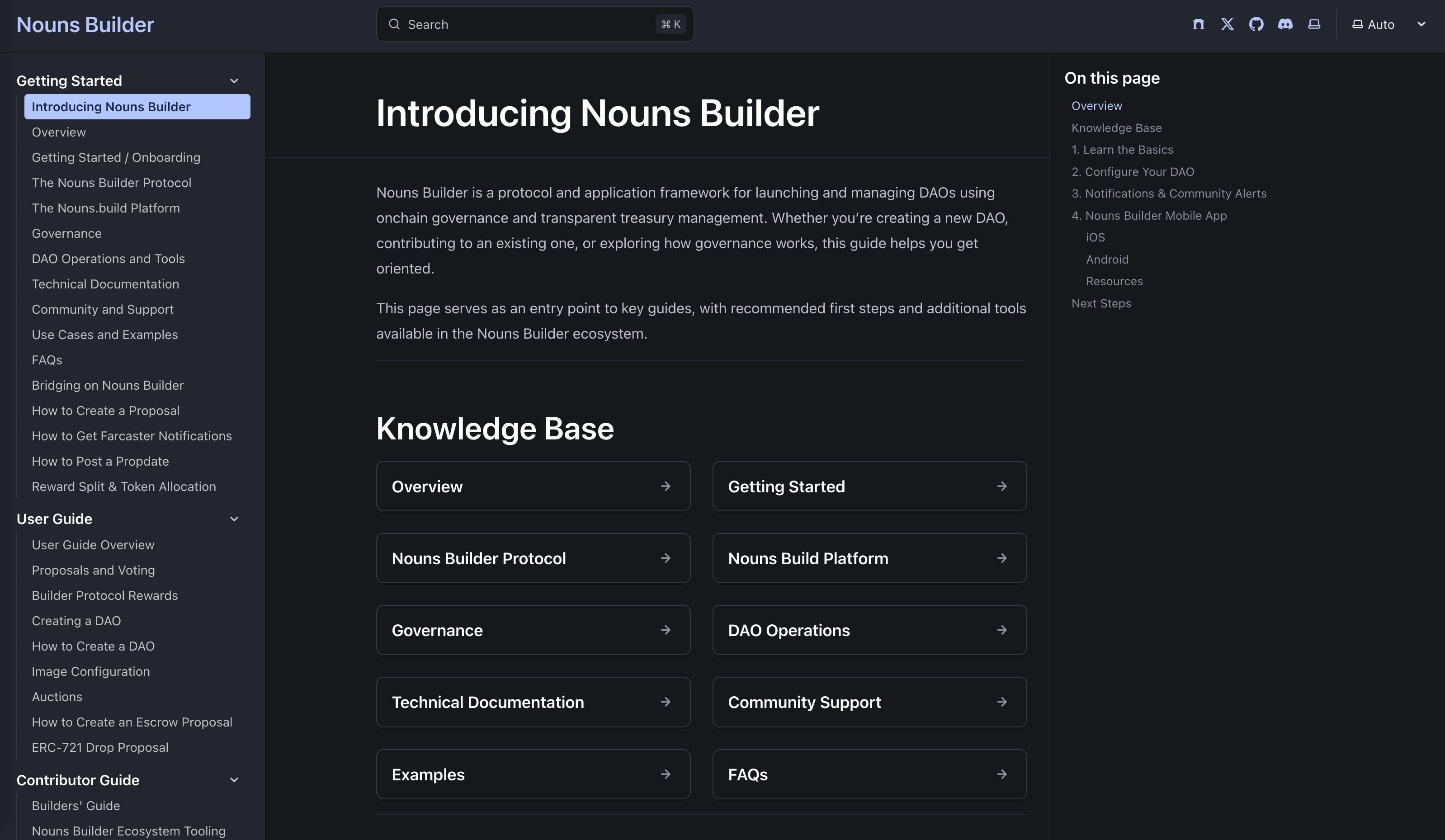Viewport: 1445px width, 840px height.
Task: Collapse the Contributor Guide sidebar section
Action: 234,780
